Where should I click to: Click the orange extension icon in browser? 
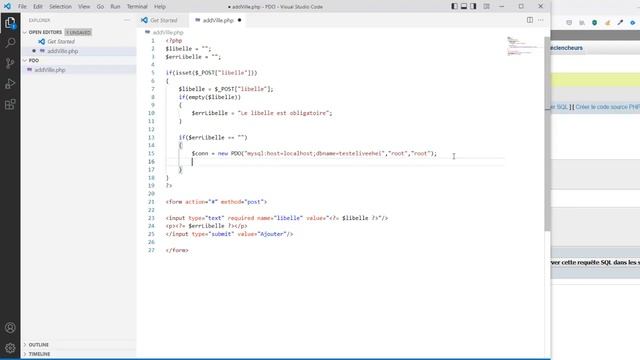coord(608,23)
